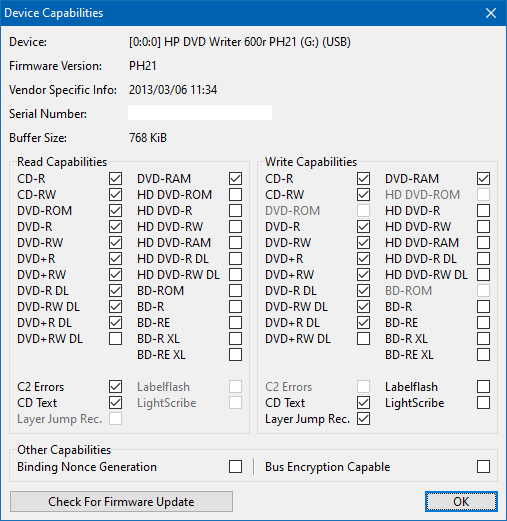Toggle BD-RE write capability checkbox

483,322
